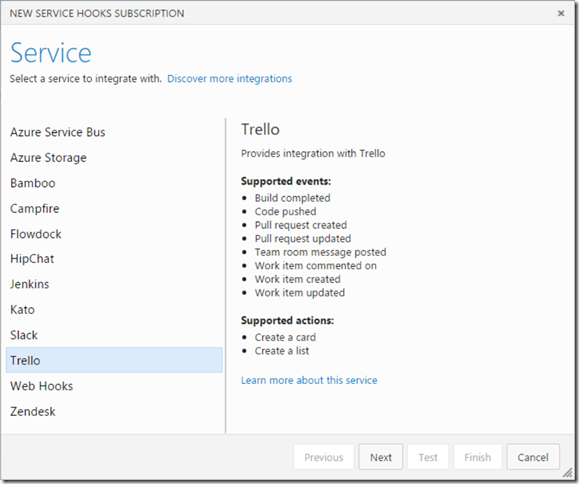Click the dialog resize grip corner
The image size is (579, 484).
point(568,473)
